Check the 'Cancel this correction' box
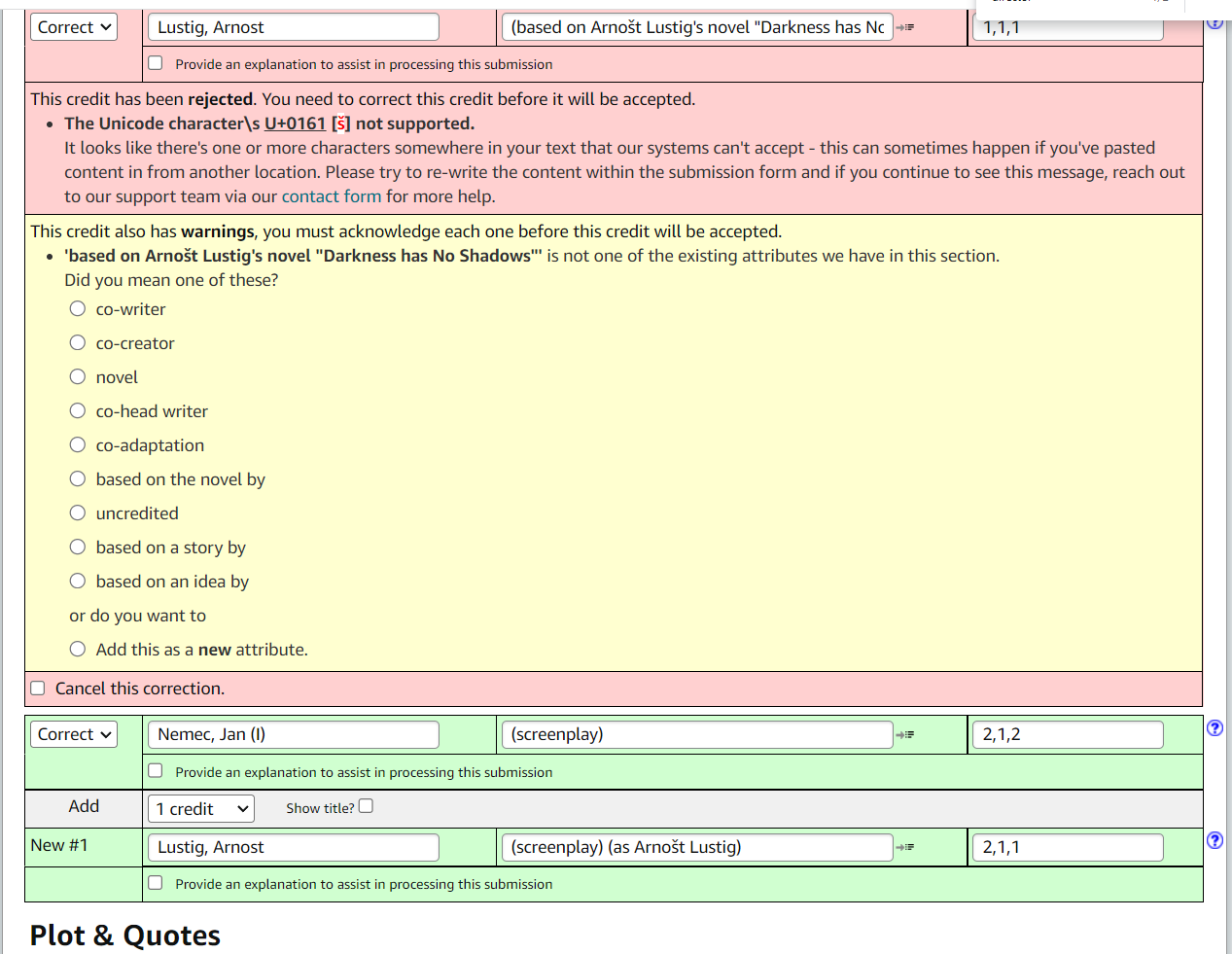1232x954 pixels. point(38,689)
